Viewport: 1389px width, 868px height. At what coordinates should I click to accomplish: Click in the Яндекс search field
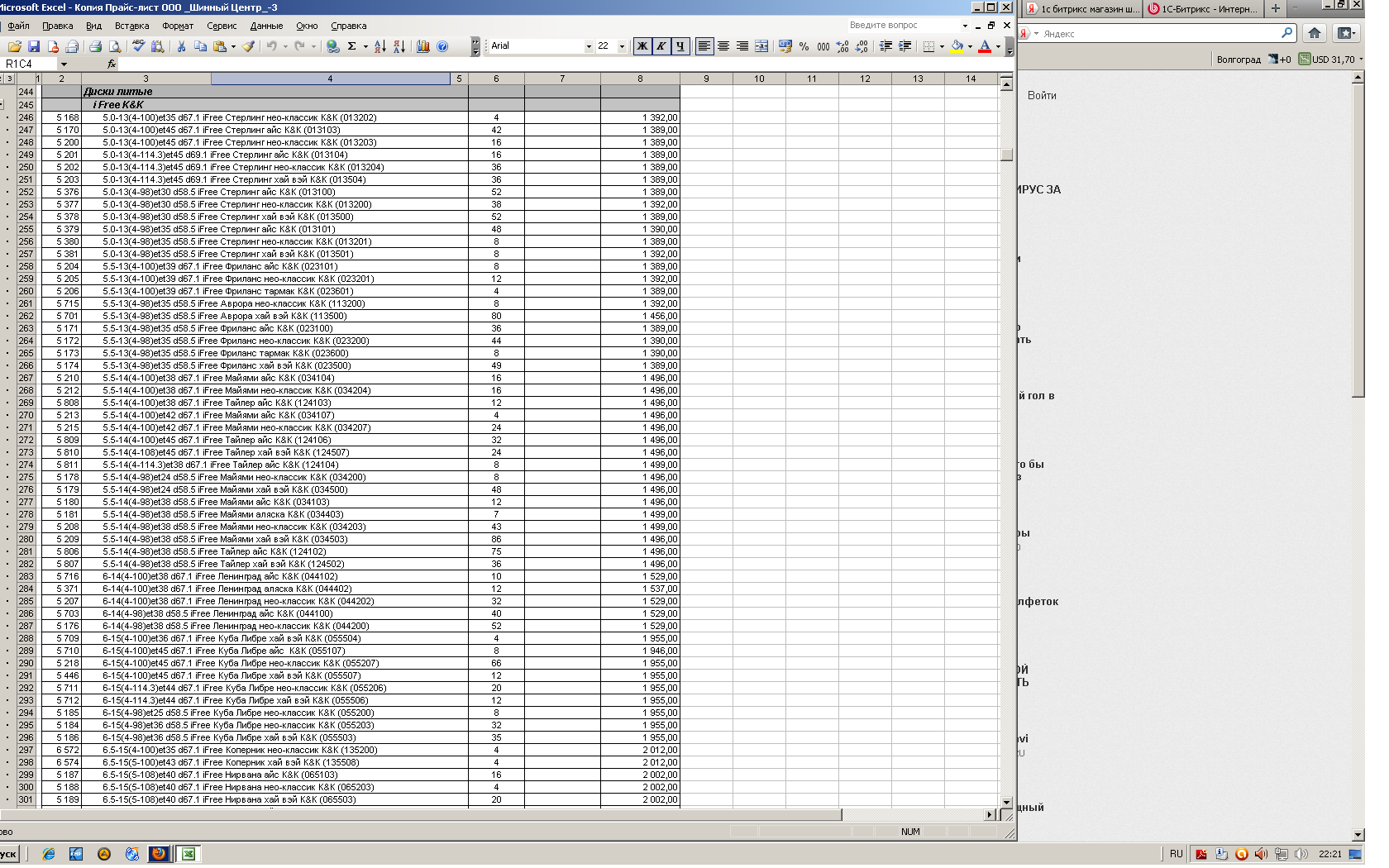point(1157,34)
